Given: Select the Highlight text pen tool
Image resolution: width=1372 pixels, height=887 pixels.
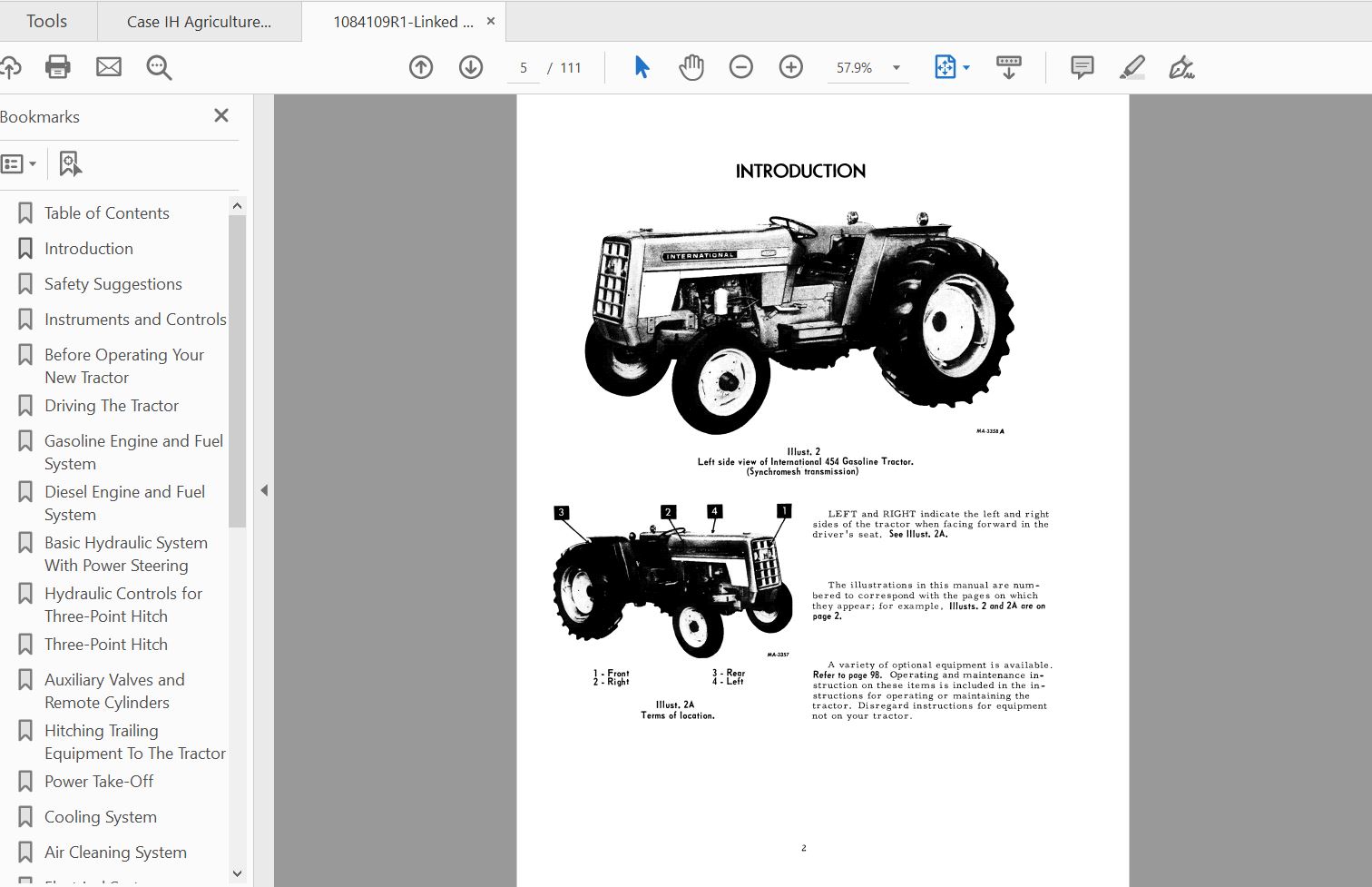Looking at the screenshot, I should coord(1132,67).
